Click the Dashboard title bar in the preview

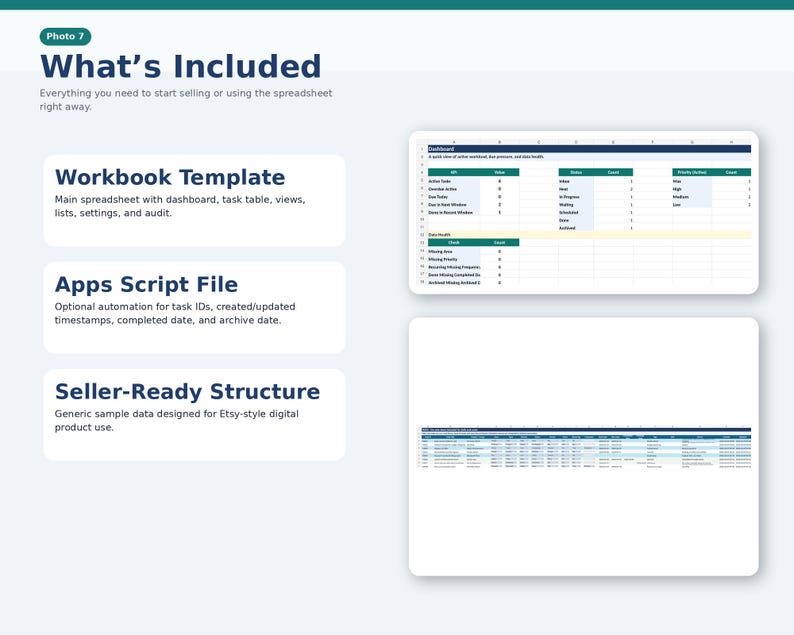point(589,149)
